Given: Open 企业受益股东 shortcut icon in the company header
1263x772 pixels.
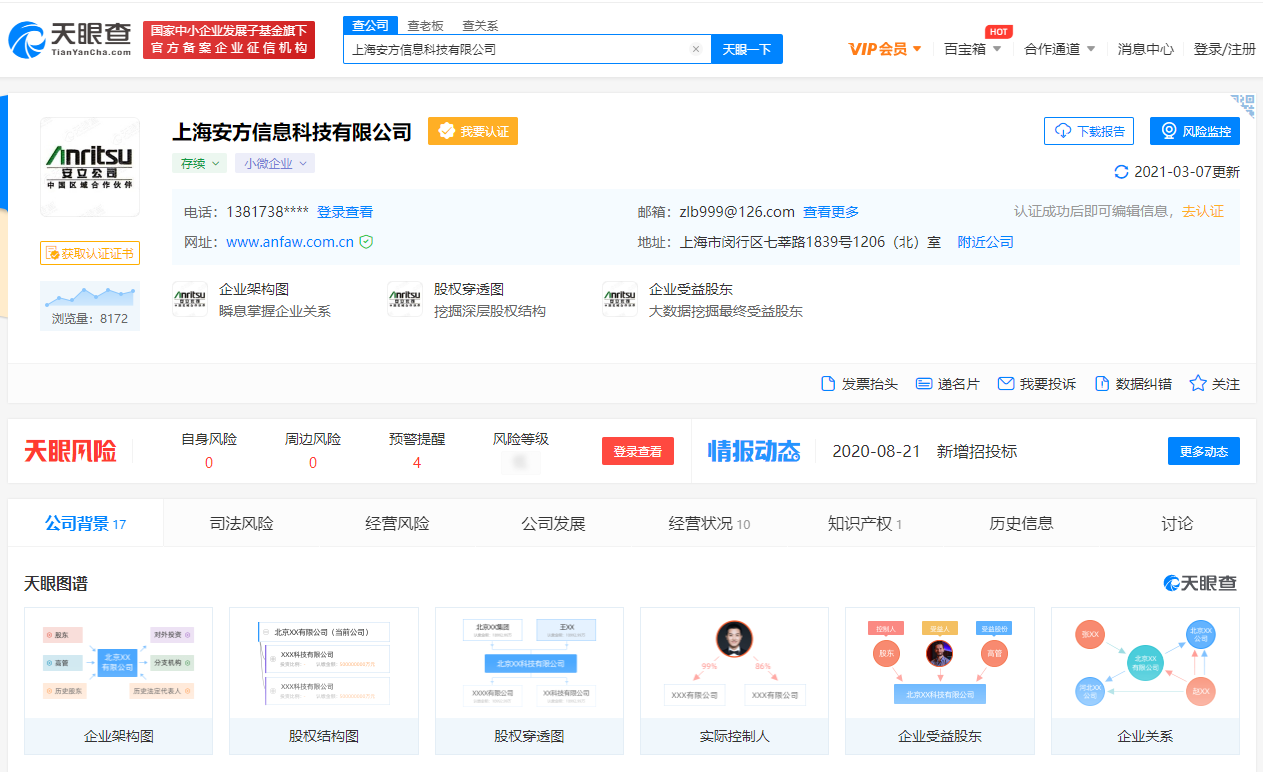Looking at the screenshot, I should (619, 299).
